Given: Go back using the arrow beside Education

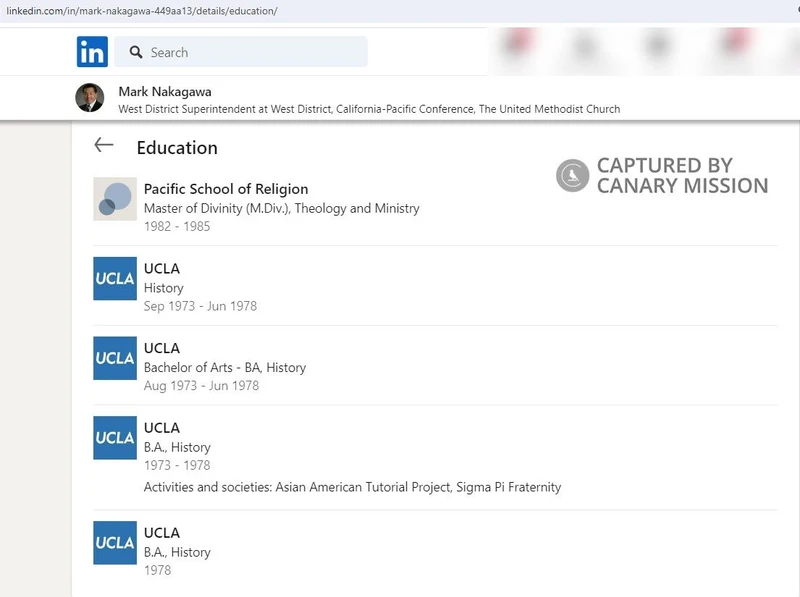Looking at the screenshot, I should pos(104,145).
